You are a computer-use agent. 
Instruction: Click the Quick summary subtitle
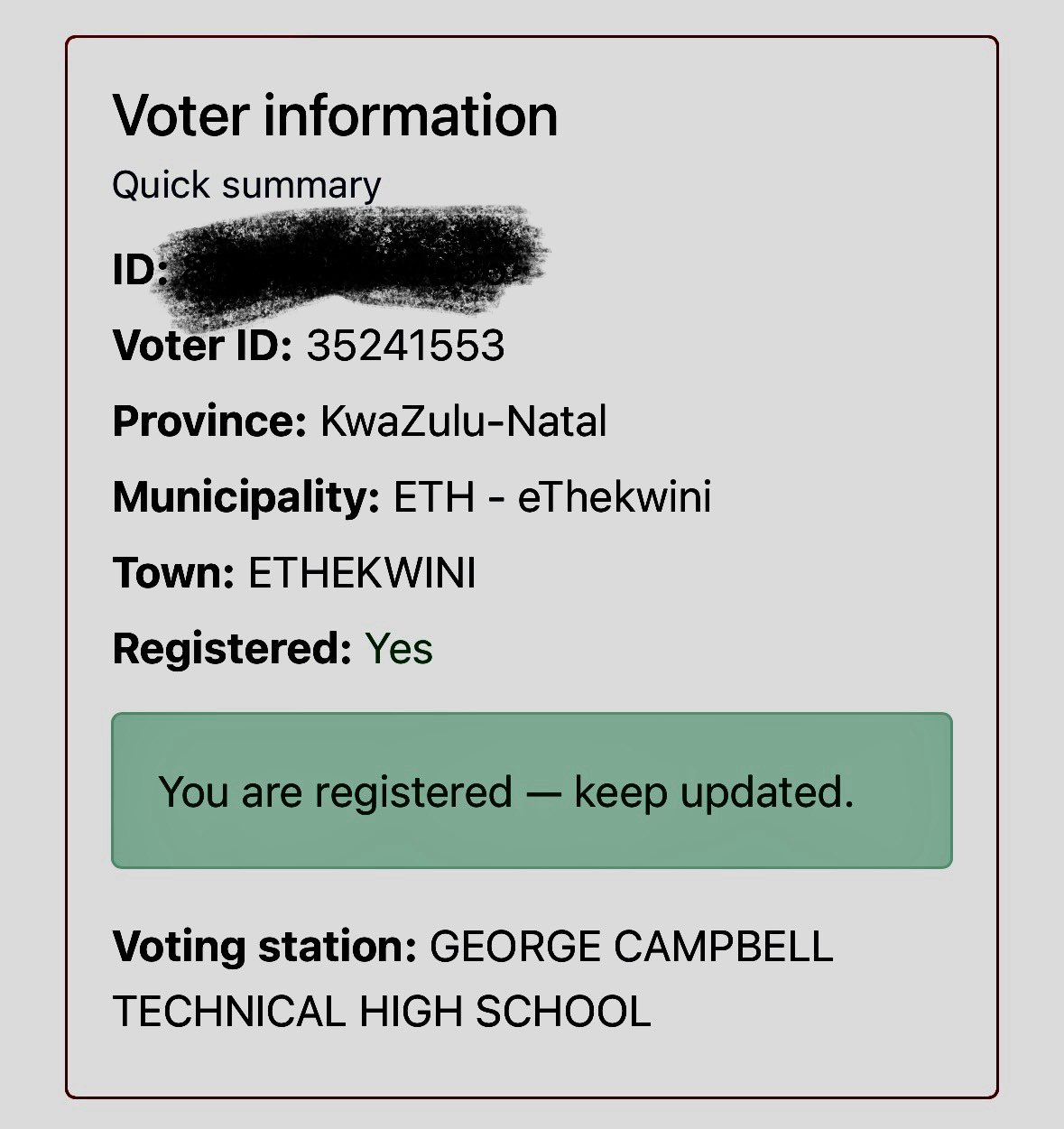point(246,185)
